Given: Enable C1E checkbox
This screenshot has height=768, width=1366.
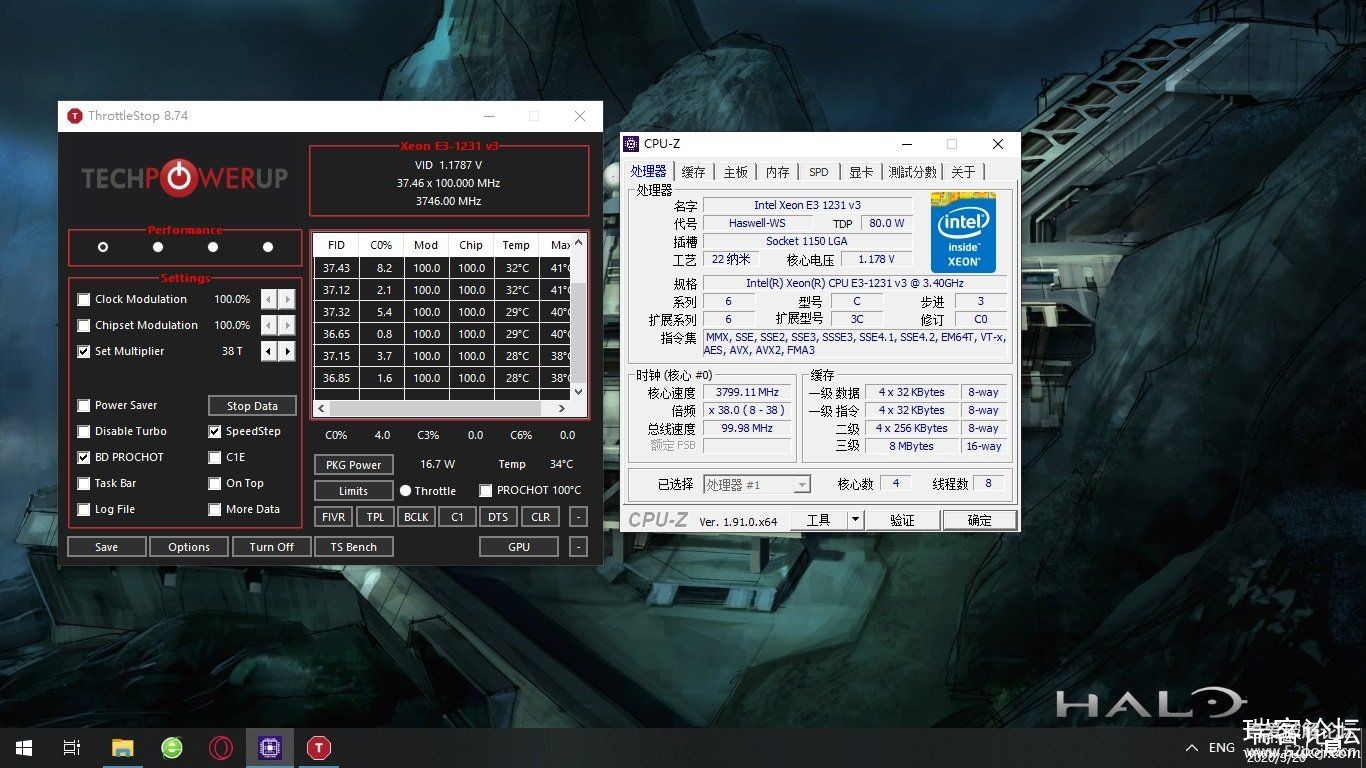Looking at the screenshot, I should (x=215, y=457).
